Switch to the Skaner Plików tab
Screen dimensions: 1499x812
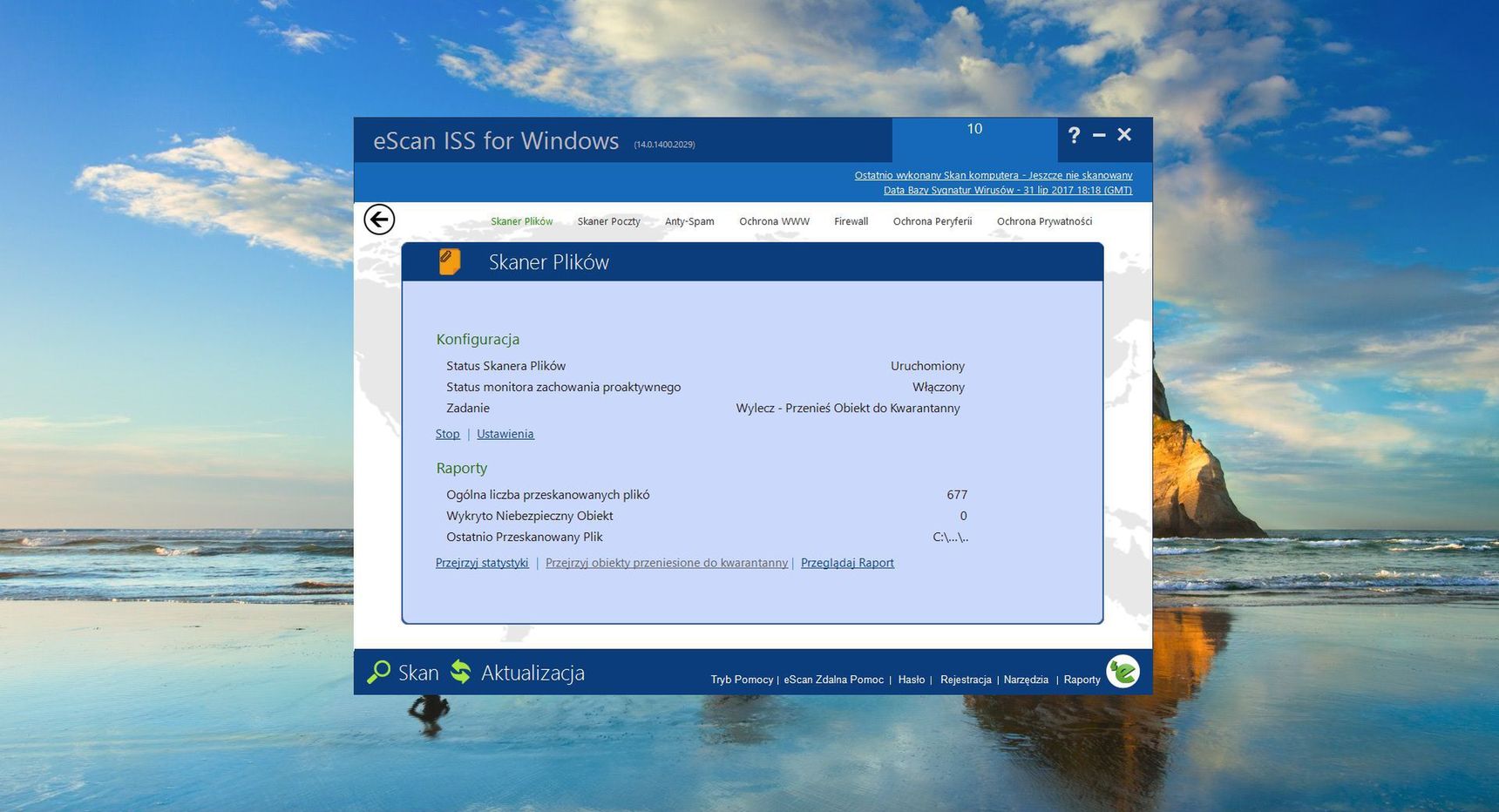coord(521,221)
